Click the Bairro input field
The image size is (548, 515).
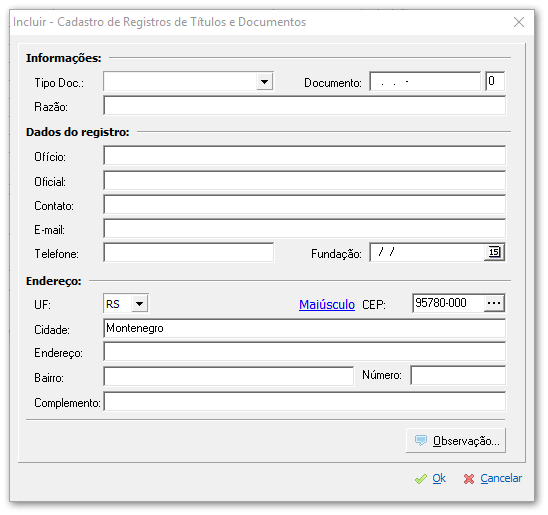(x=229, y=377)
